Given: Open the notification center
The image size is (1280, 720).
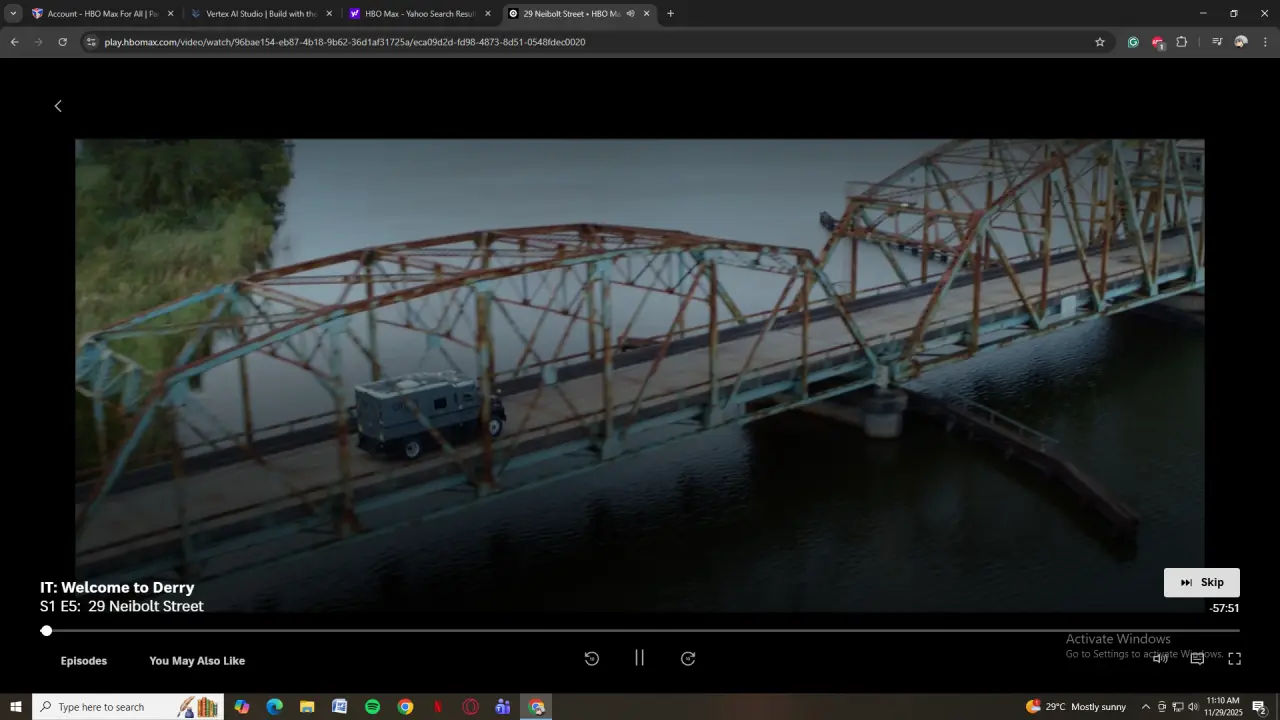Looking at the screenshot, I should 1259,707.
